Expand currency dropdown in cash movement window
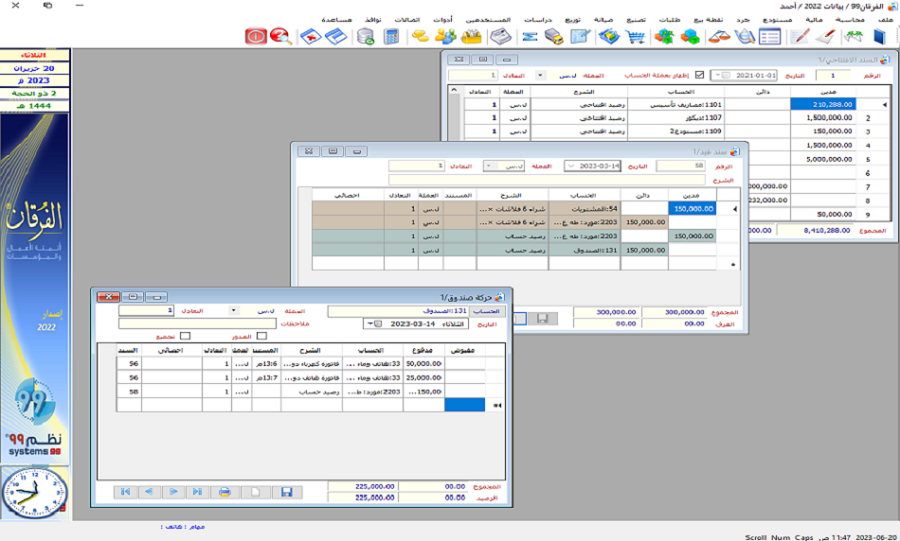The image size is (900, 541). point(234,311)
